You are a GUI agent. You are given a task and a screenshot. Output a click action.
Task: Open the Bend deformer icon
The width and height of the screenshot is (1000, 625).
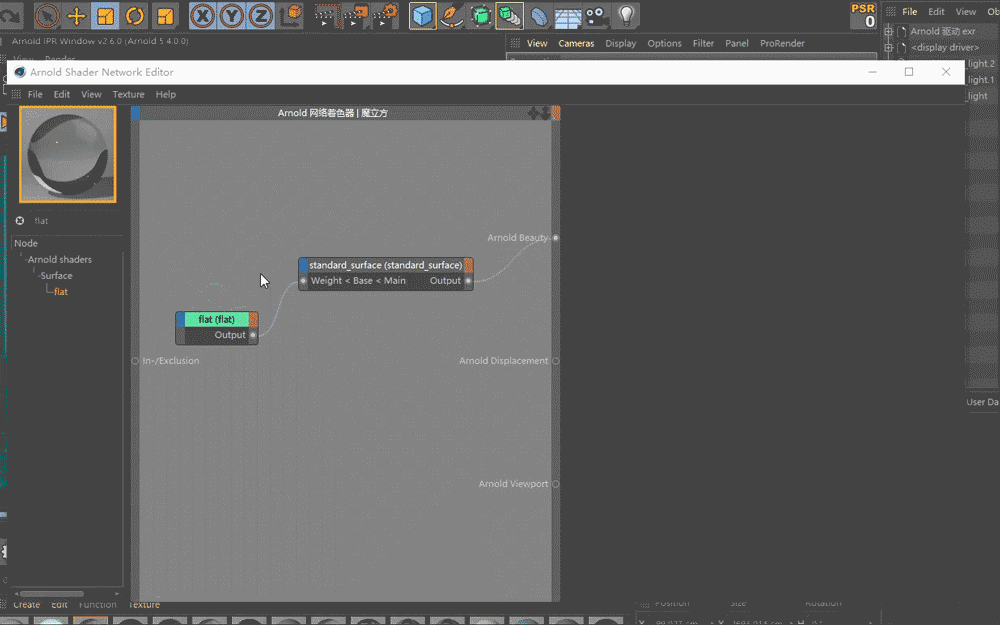539,15
